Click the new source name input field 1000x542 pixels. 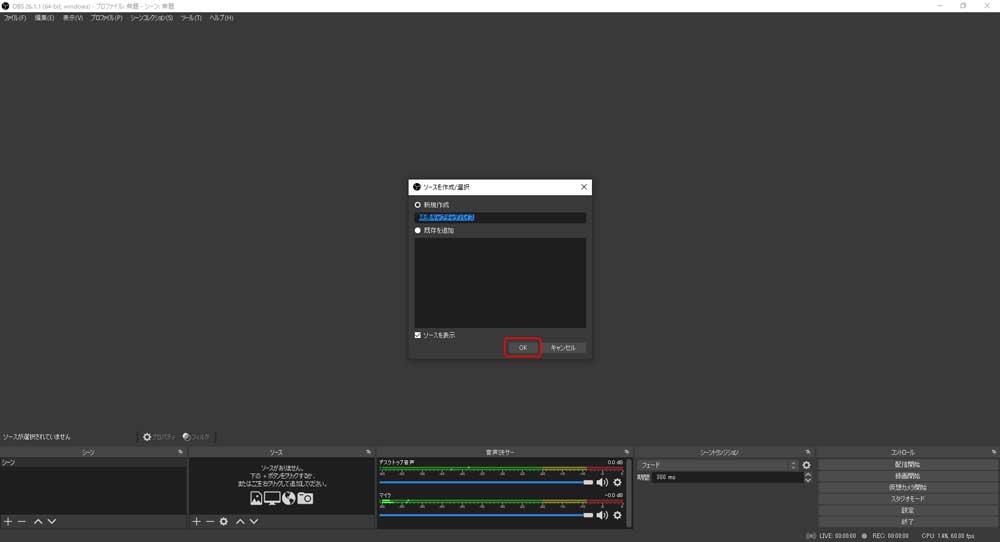coord(500,217)
